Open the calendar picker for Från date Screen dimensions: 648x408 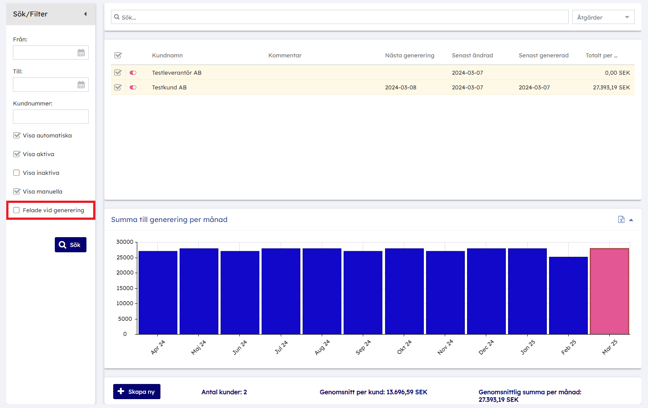pos(81,53)
